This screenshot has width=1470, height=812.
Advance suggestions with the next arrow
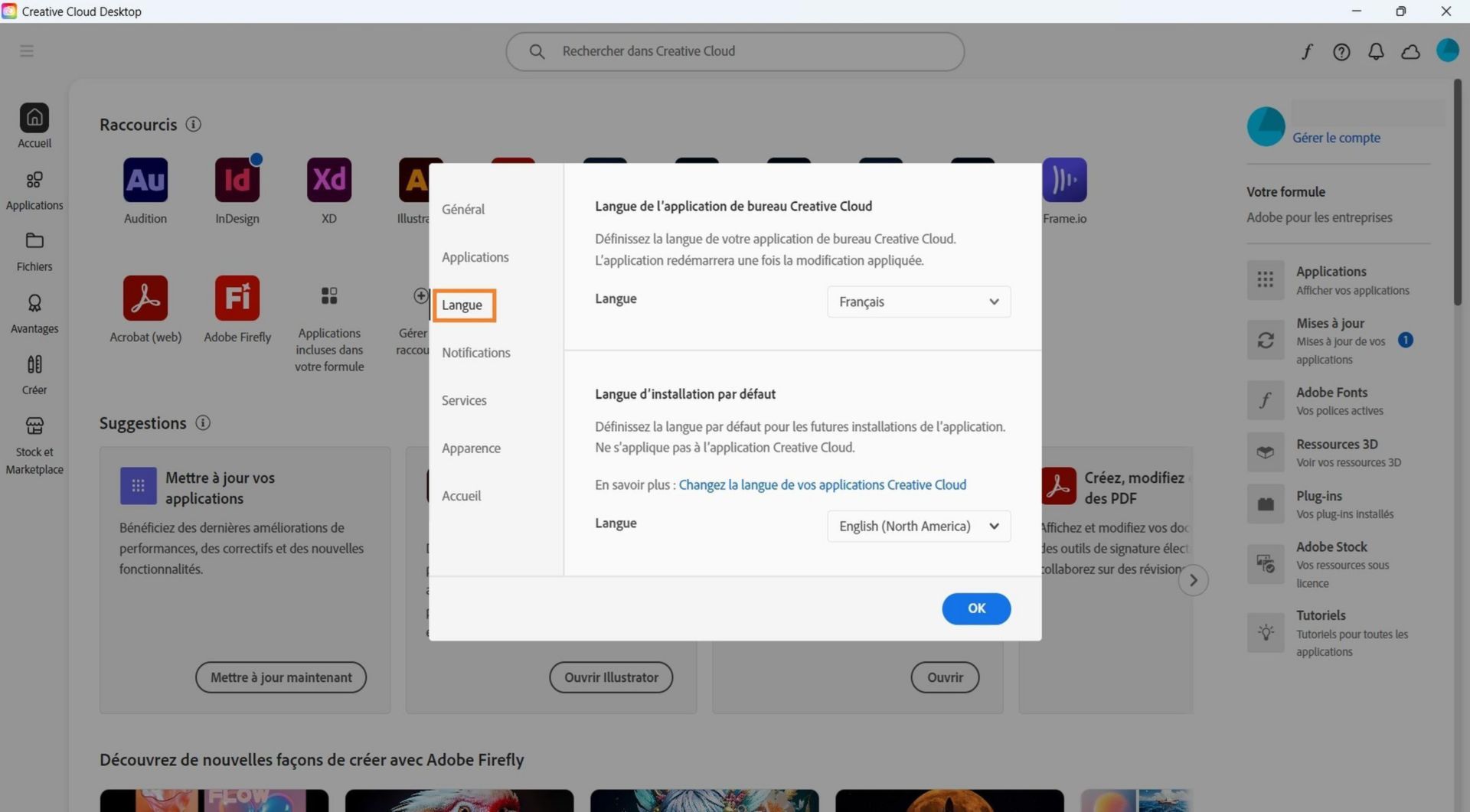[1193, 581]
